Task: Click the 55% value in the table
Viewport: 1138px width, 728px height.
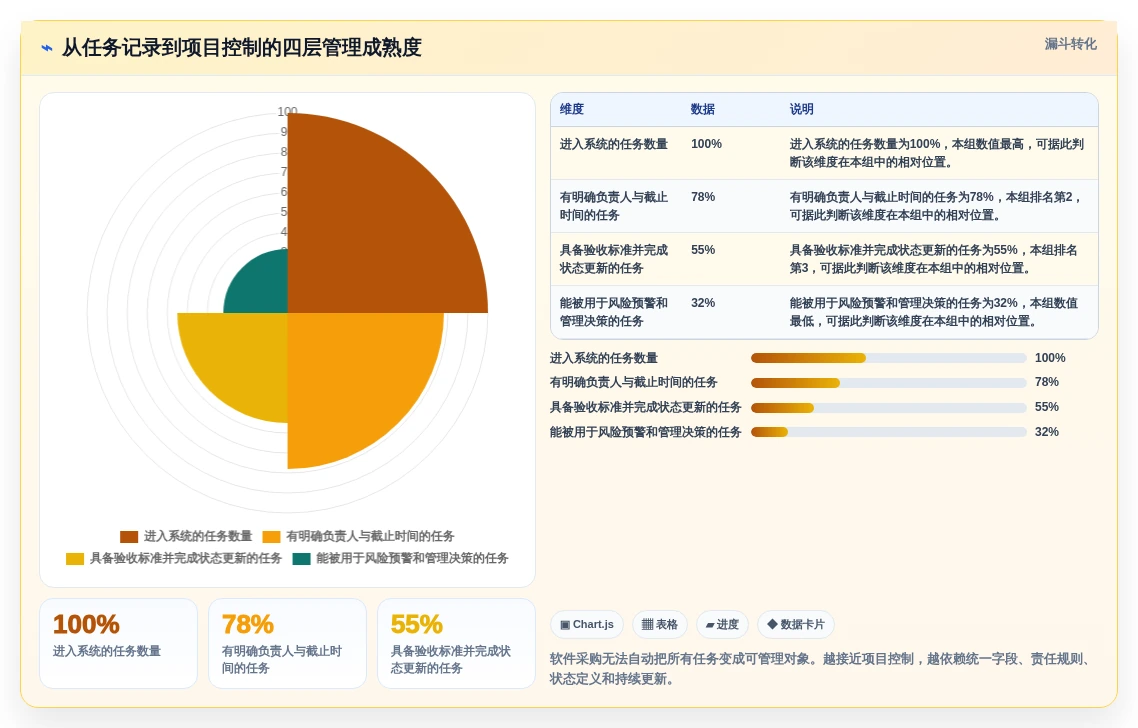Action: coord(703,250)
